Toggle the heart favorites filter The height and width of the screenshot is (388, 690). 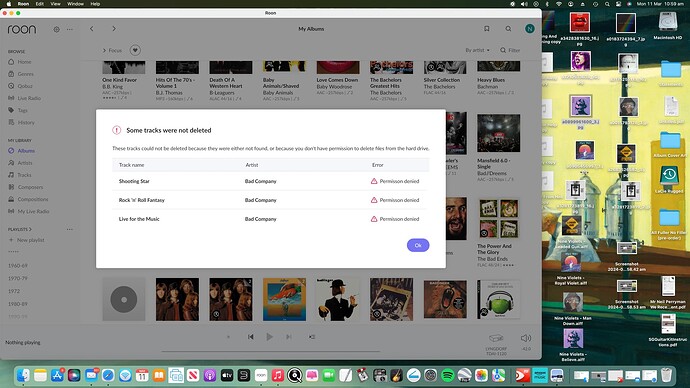point(135,50)
